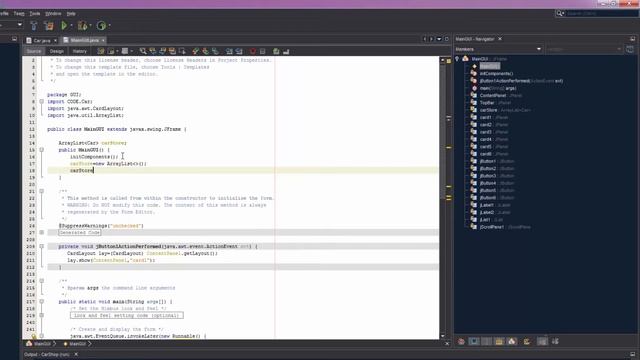Open the Run Project dropdown arrow
This screenshot has height=360, width=640.
pyautogui.click(x=71, y=26)
